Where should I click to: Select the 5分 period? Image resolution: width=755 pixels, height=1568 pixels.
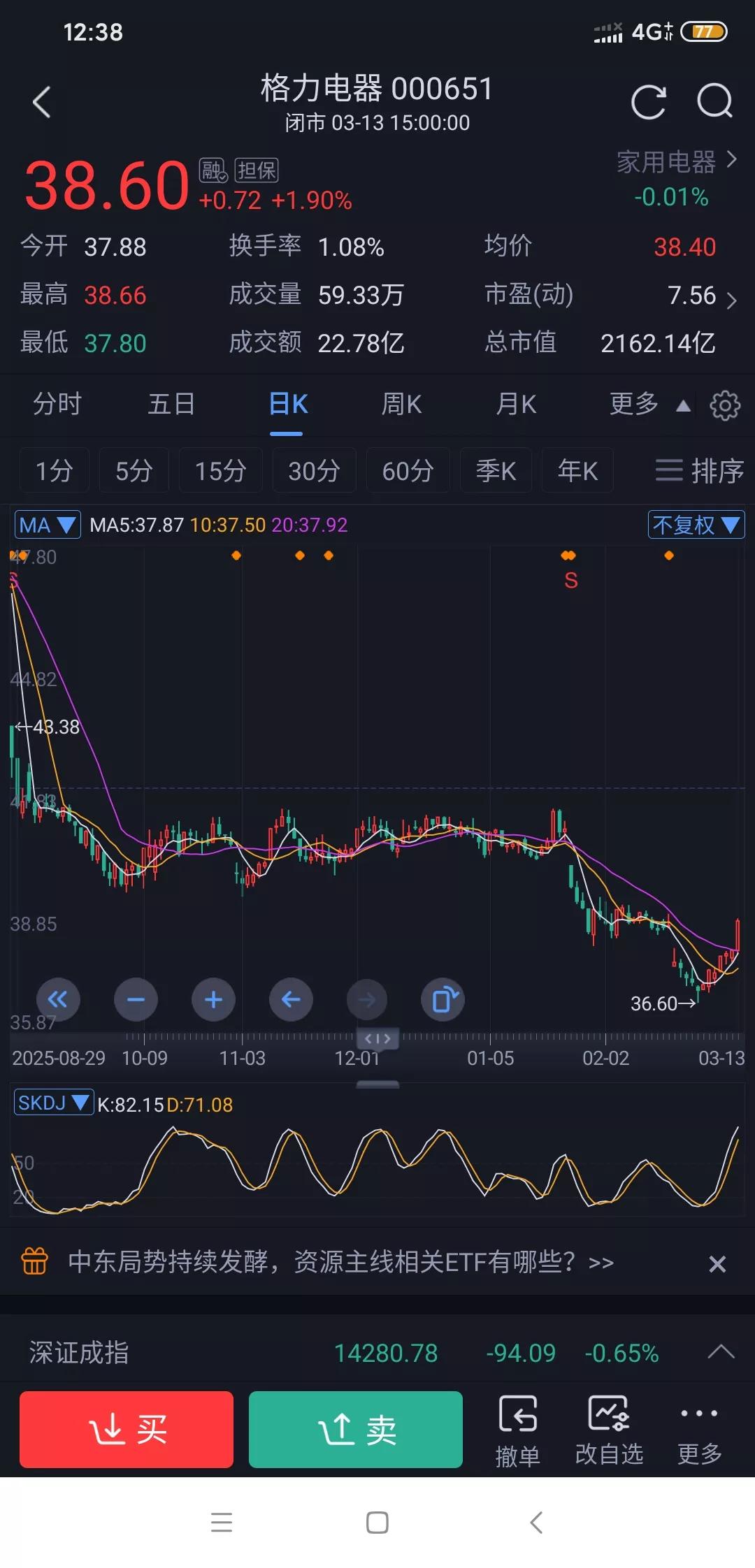click(x=134, y=470)
